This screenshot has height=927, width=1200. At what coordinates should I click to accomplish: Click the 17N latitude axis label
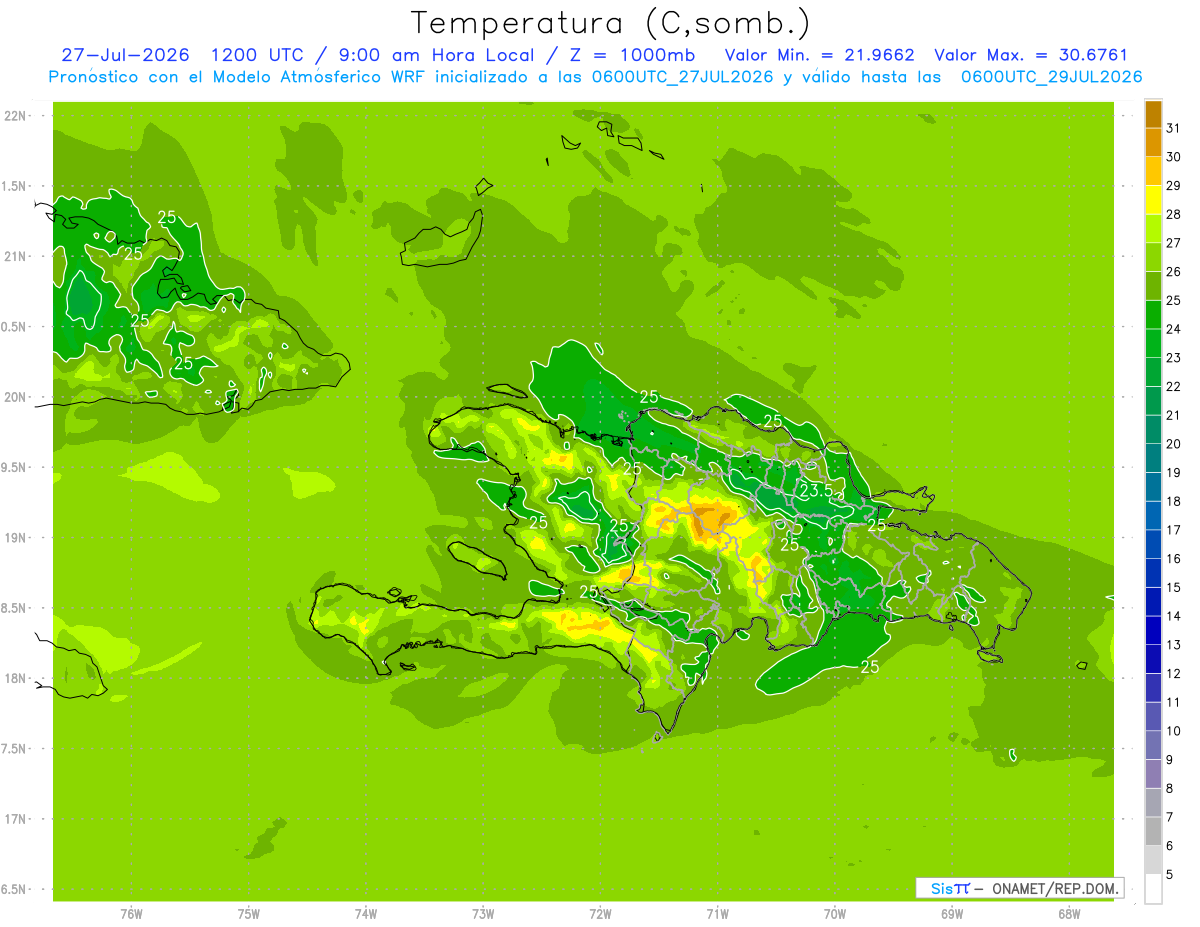[x=16, y=819]
